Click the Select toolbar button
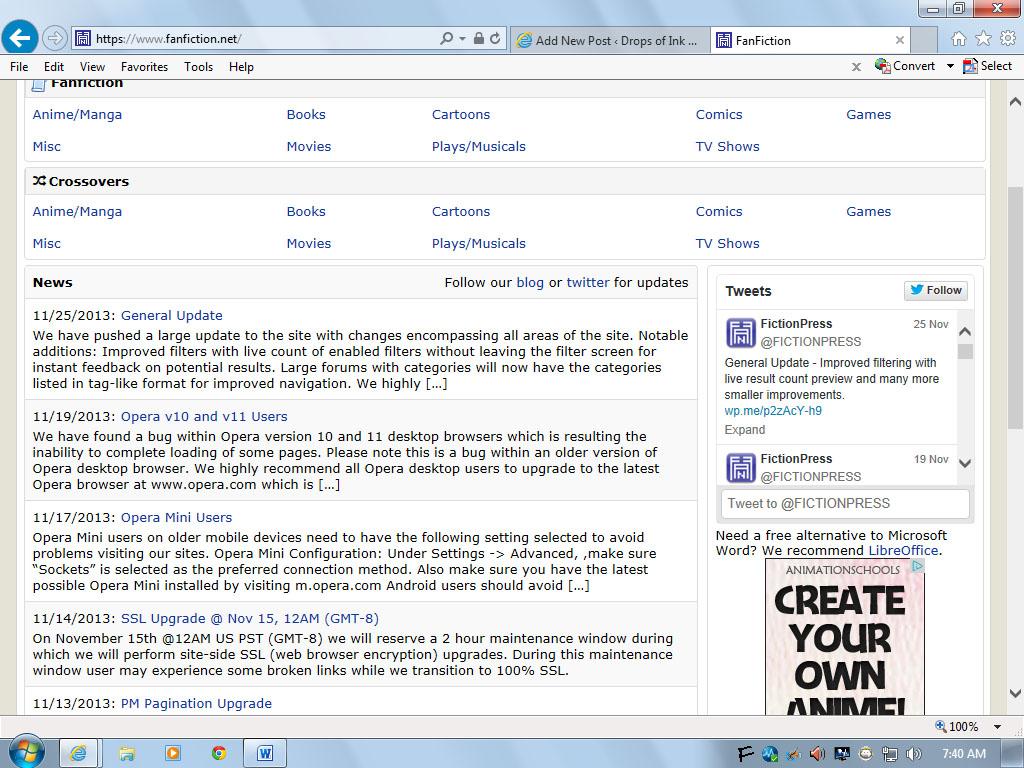 [987, 66]
